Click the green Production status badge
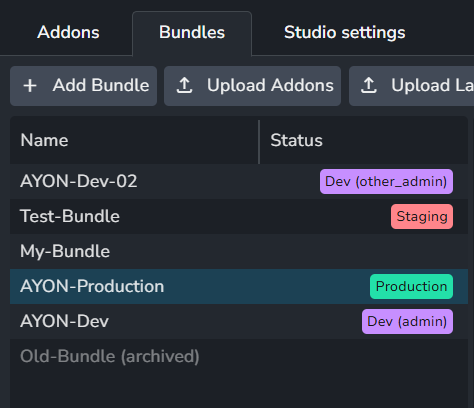 (411, 286)
